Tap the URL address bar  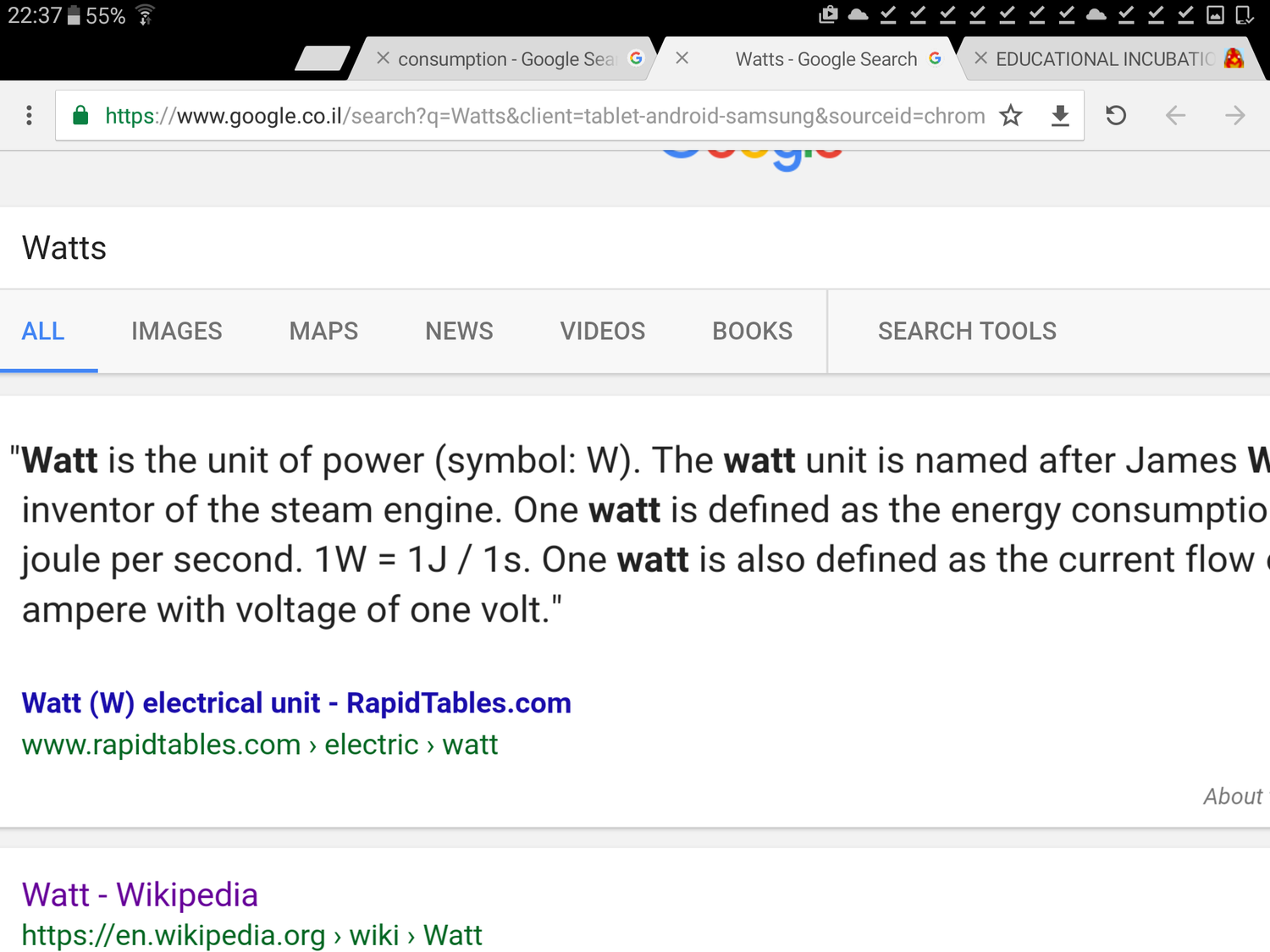tap(542, 116)
